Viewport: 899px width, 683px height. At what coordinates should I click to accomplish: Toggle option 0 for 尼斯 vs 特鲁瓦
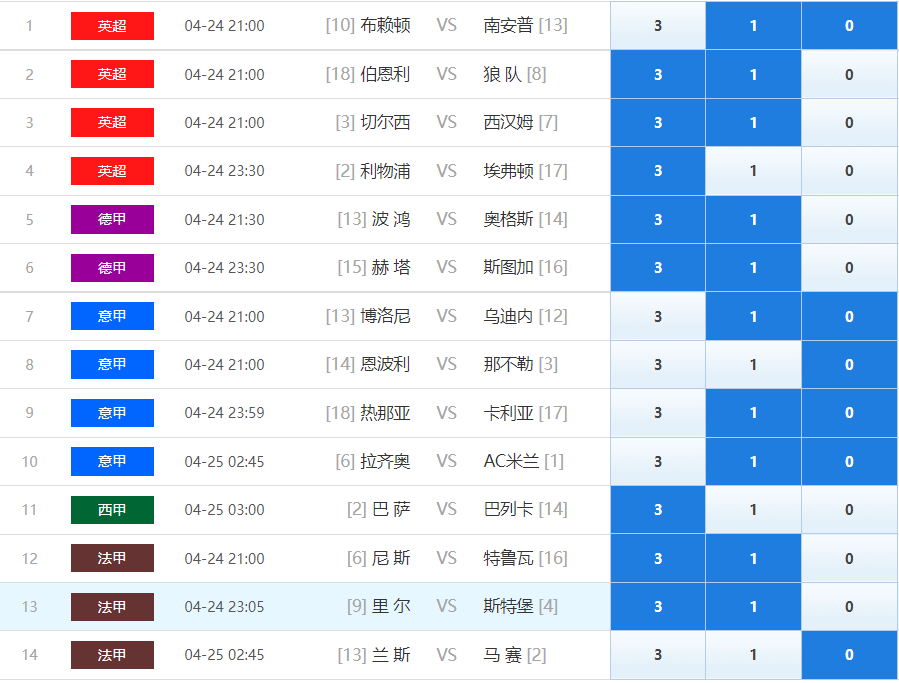849,559
